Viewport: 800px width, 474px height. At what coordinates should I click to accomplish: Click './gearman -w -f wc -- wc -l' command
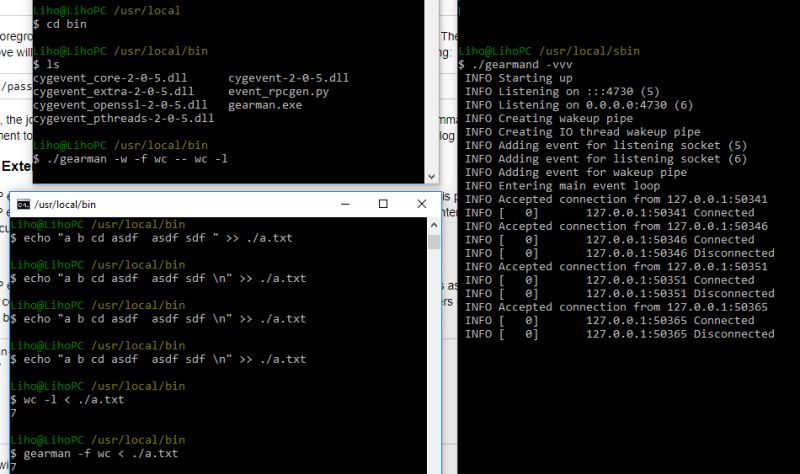[x=137, y=159]
